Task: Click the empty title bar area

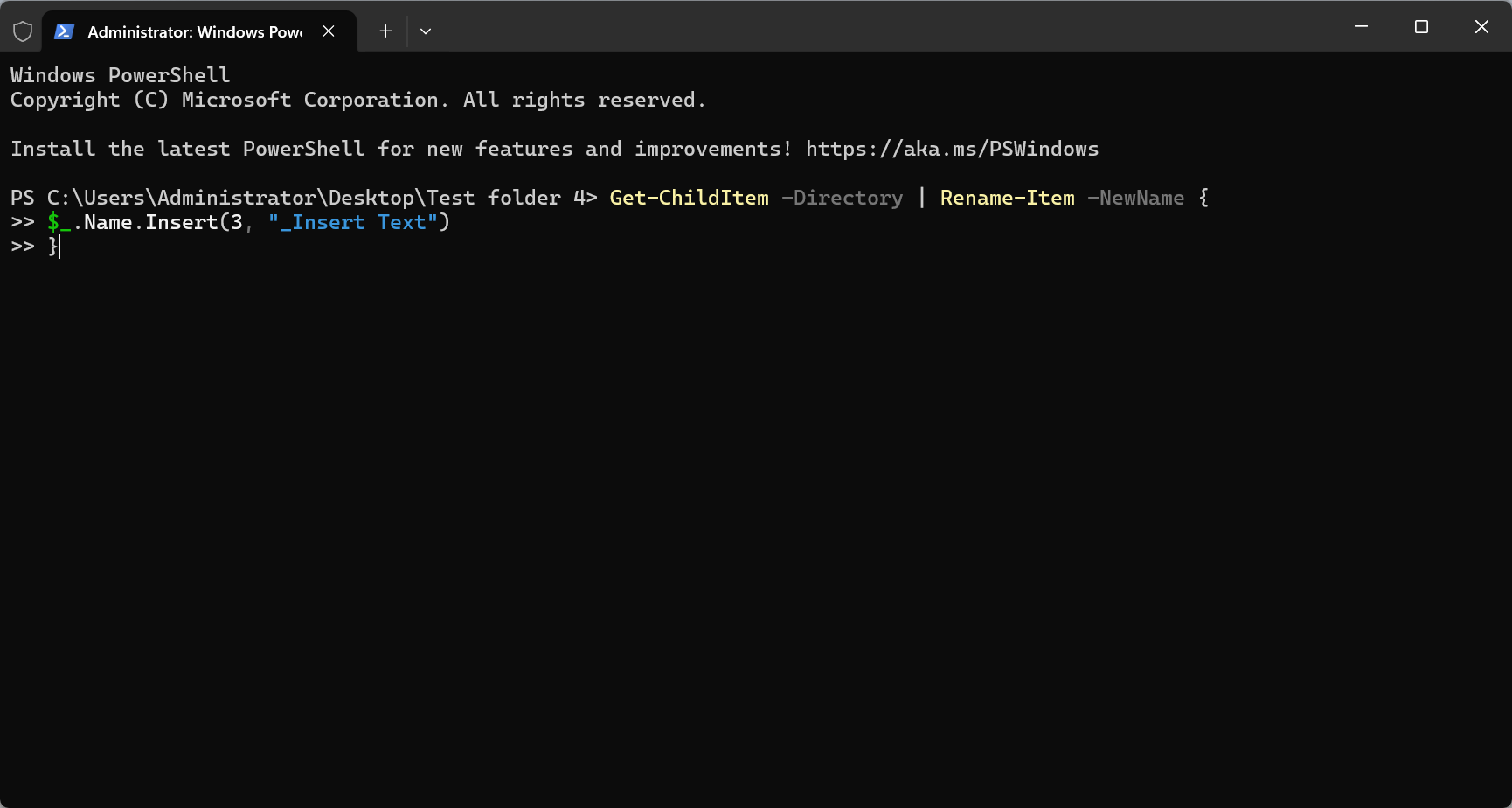Action: (874, 27)
